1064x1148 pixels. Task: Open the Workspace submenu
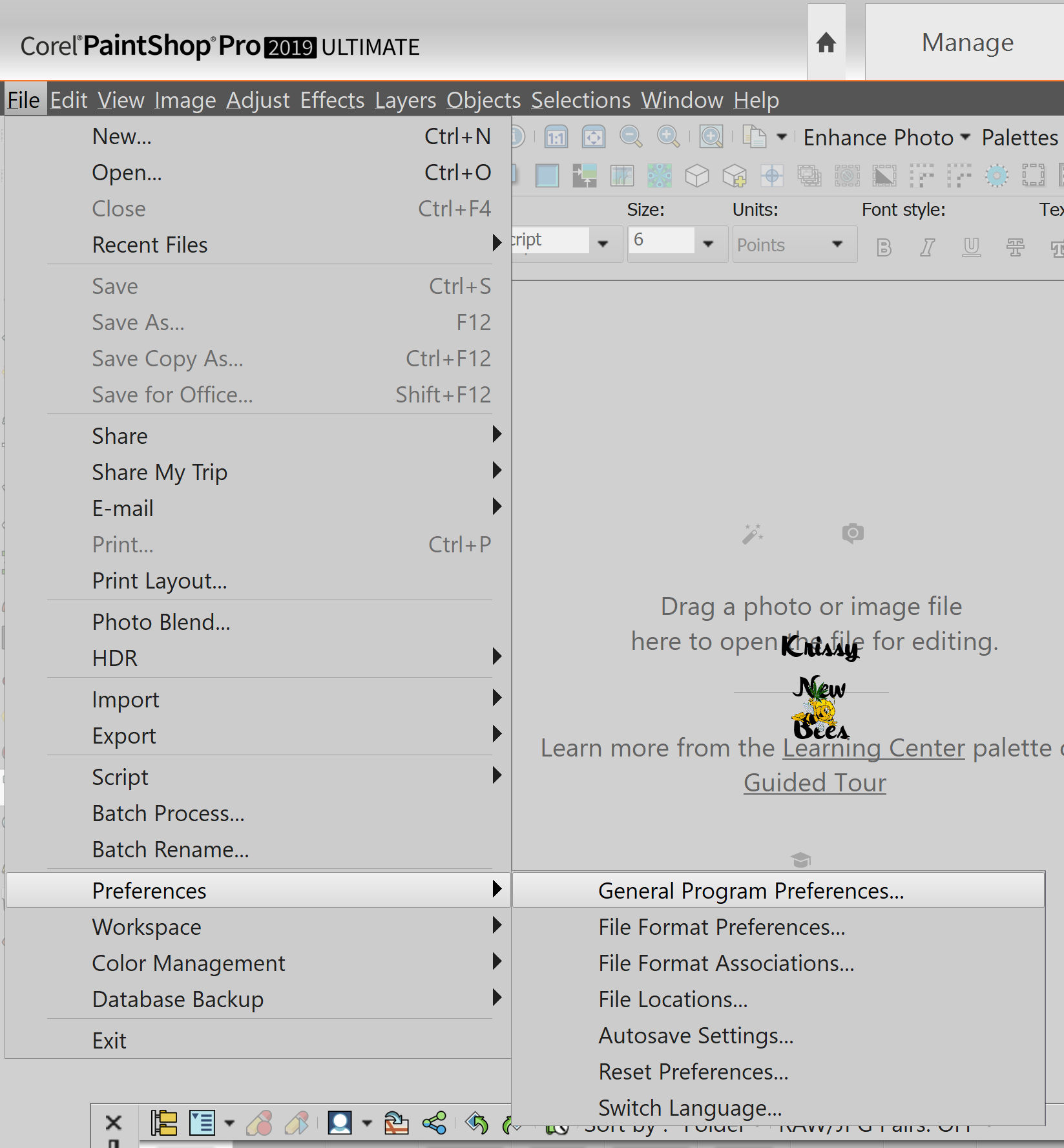coord(258,927)
